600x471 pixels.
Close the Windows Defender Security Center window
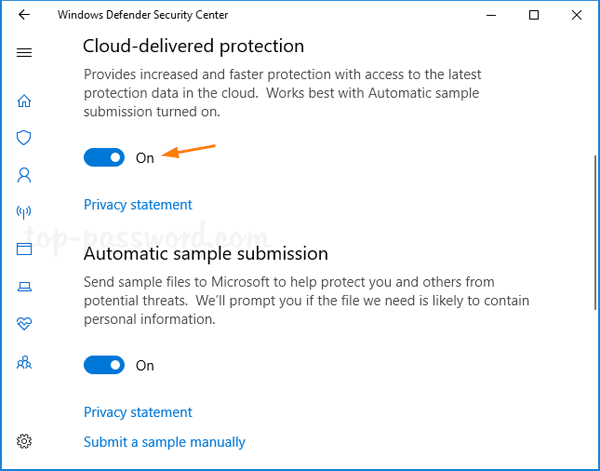click(578, 15)
